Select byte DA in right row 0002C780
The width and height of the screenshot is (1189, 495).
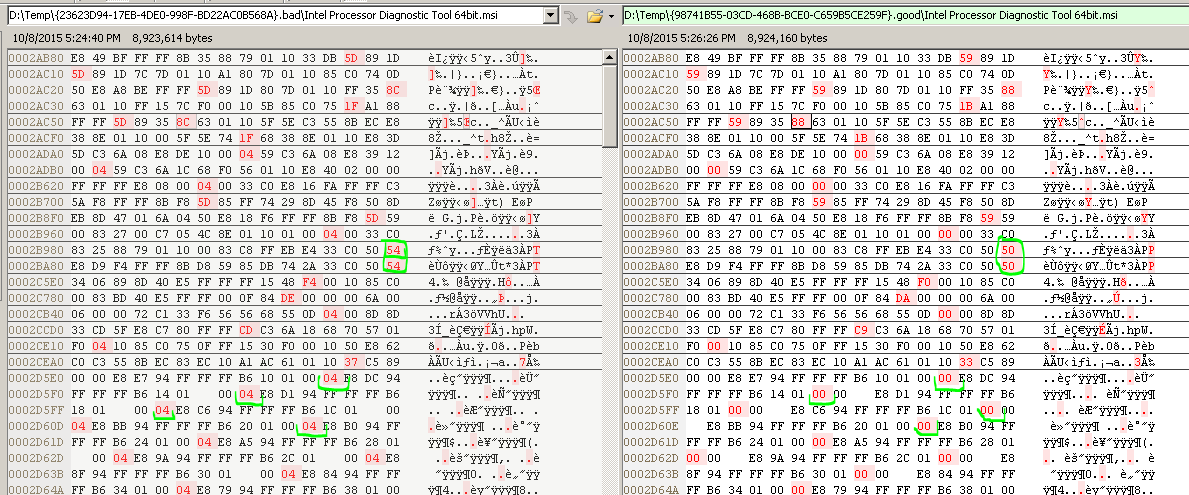pyautogui.click(x=903, y=299)
